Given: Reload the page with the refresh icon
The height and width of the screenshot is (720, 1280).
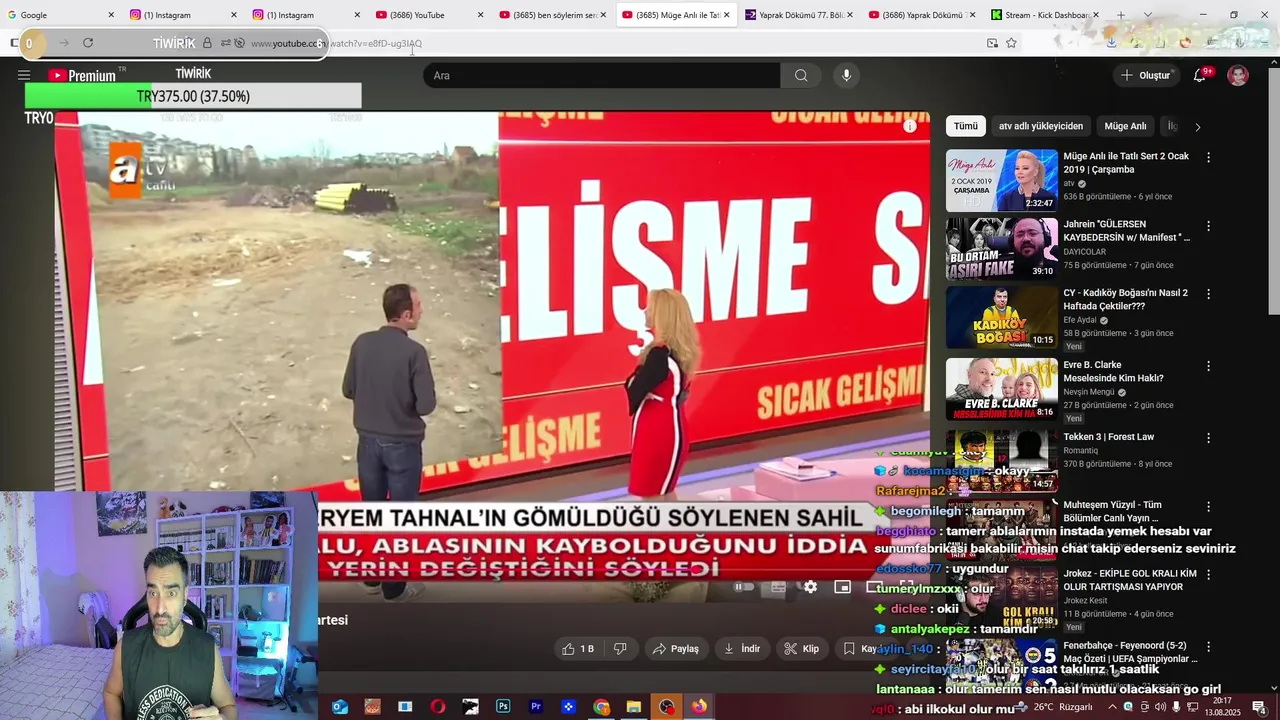Looking at the screenshot, I should click(x=88, y=43).
